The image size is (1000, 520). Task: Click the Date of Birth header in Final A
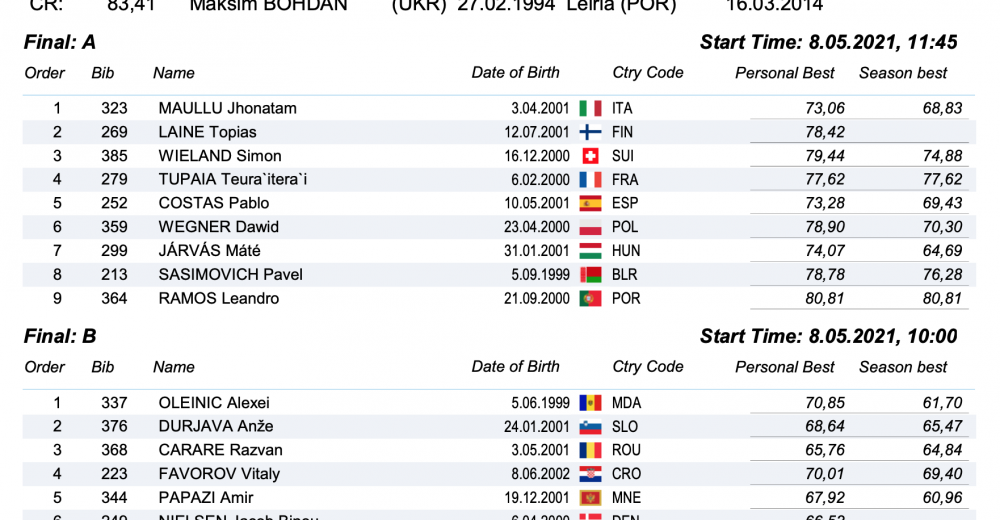(516, 73)
